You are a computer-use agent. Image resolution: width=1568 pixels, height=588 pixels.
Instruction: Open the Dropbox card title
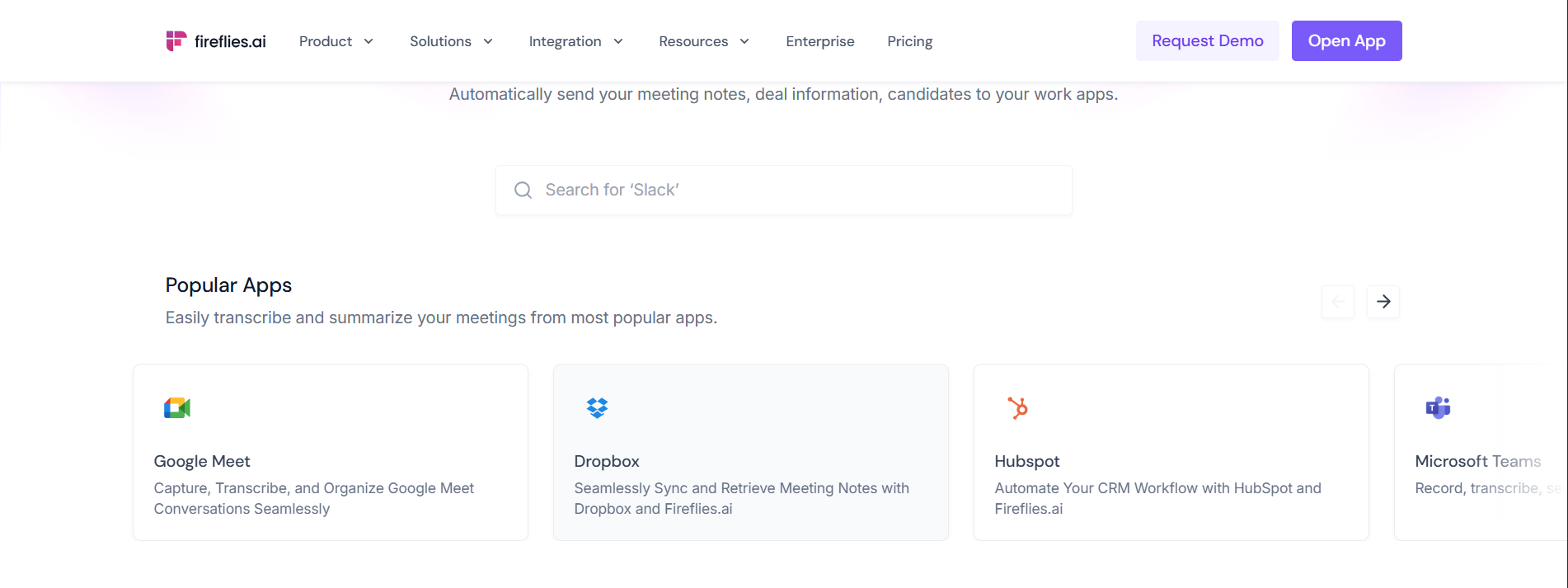point(607,461)
